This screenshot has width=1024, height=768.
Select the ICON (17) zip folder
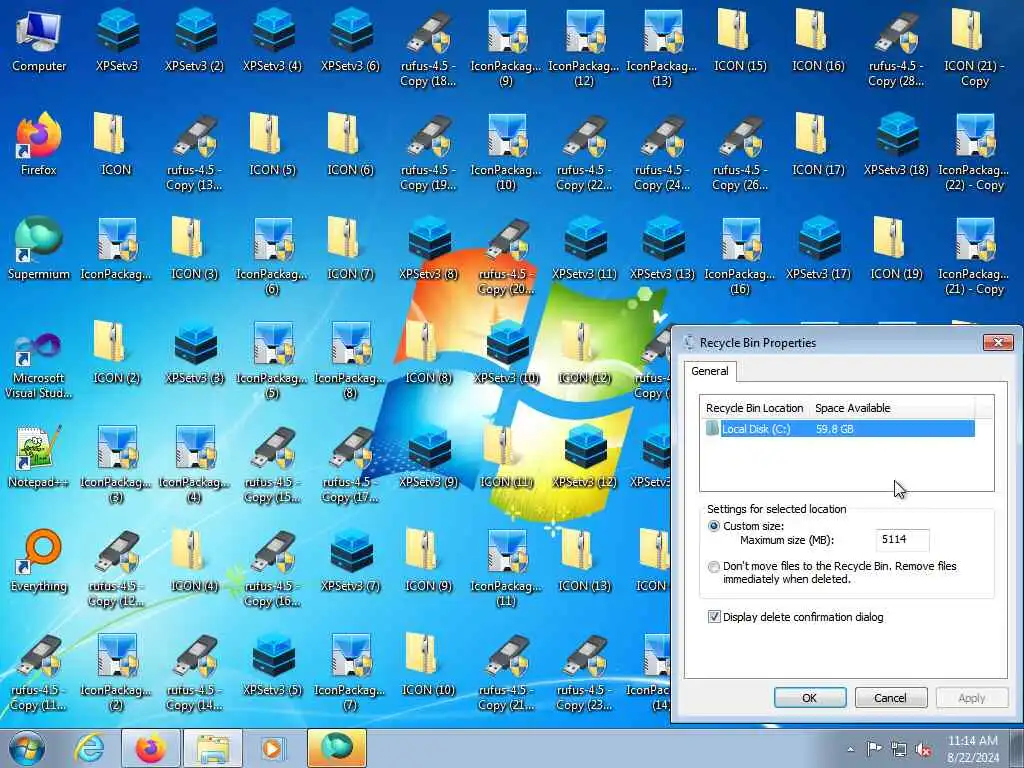(x=818, y=145)
